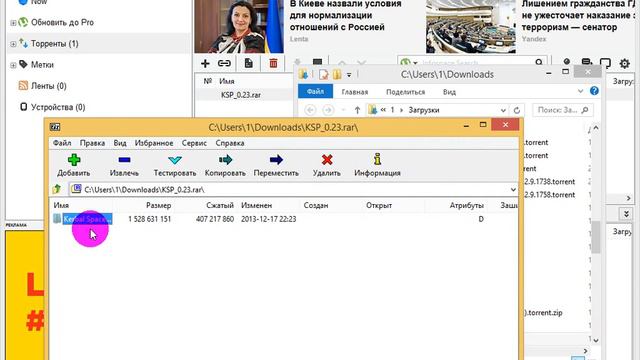
Task: Click the refresh button in Explorer address bar
Action: coord(517,110)
